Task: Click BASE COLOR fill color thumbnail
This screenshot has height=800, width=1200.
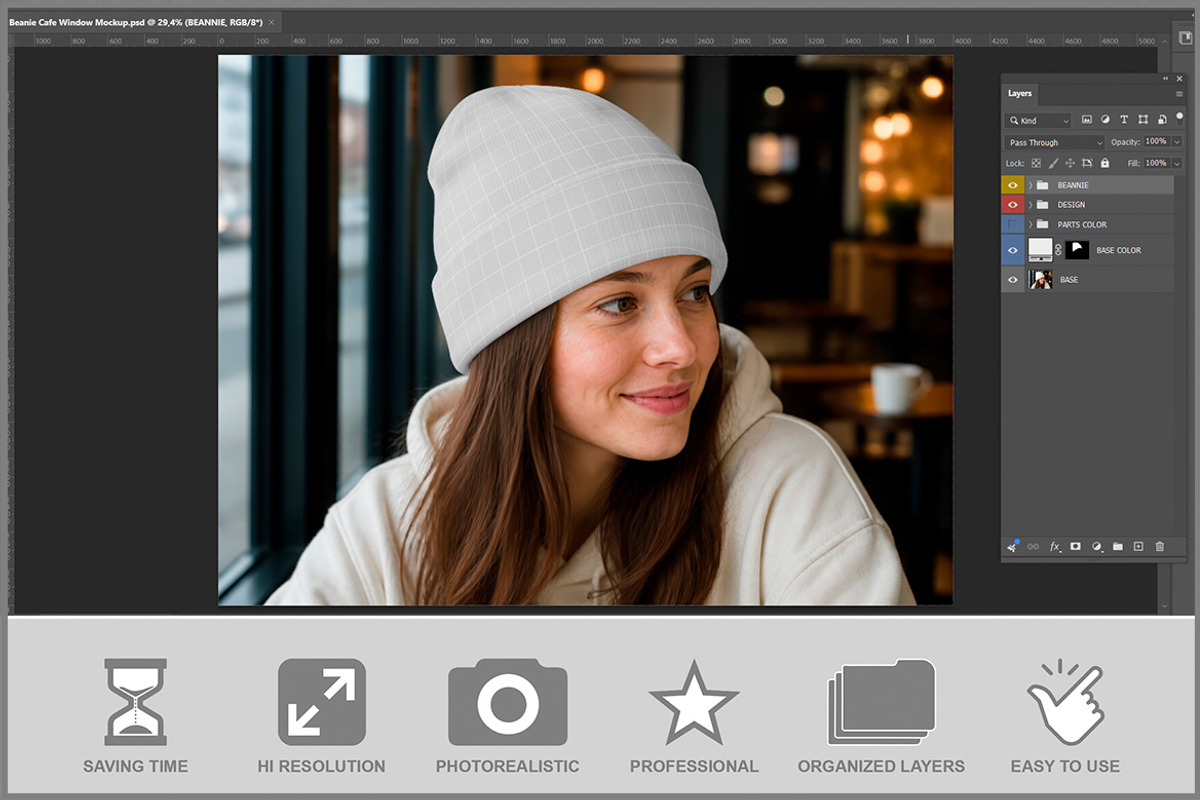Action: coord(1041,250)
